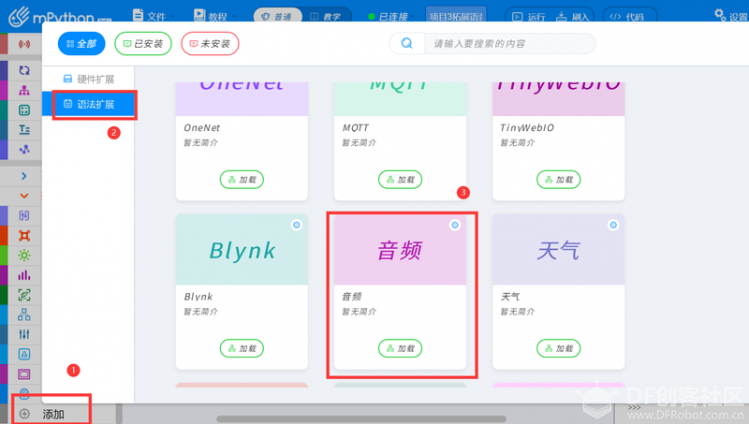Select the 已安装 filter
Screen dimensions: 749x424
pyautogui.click(x=143, y=44)
